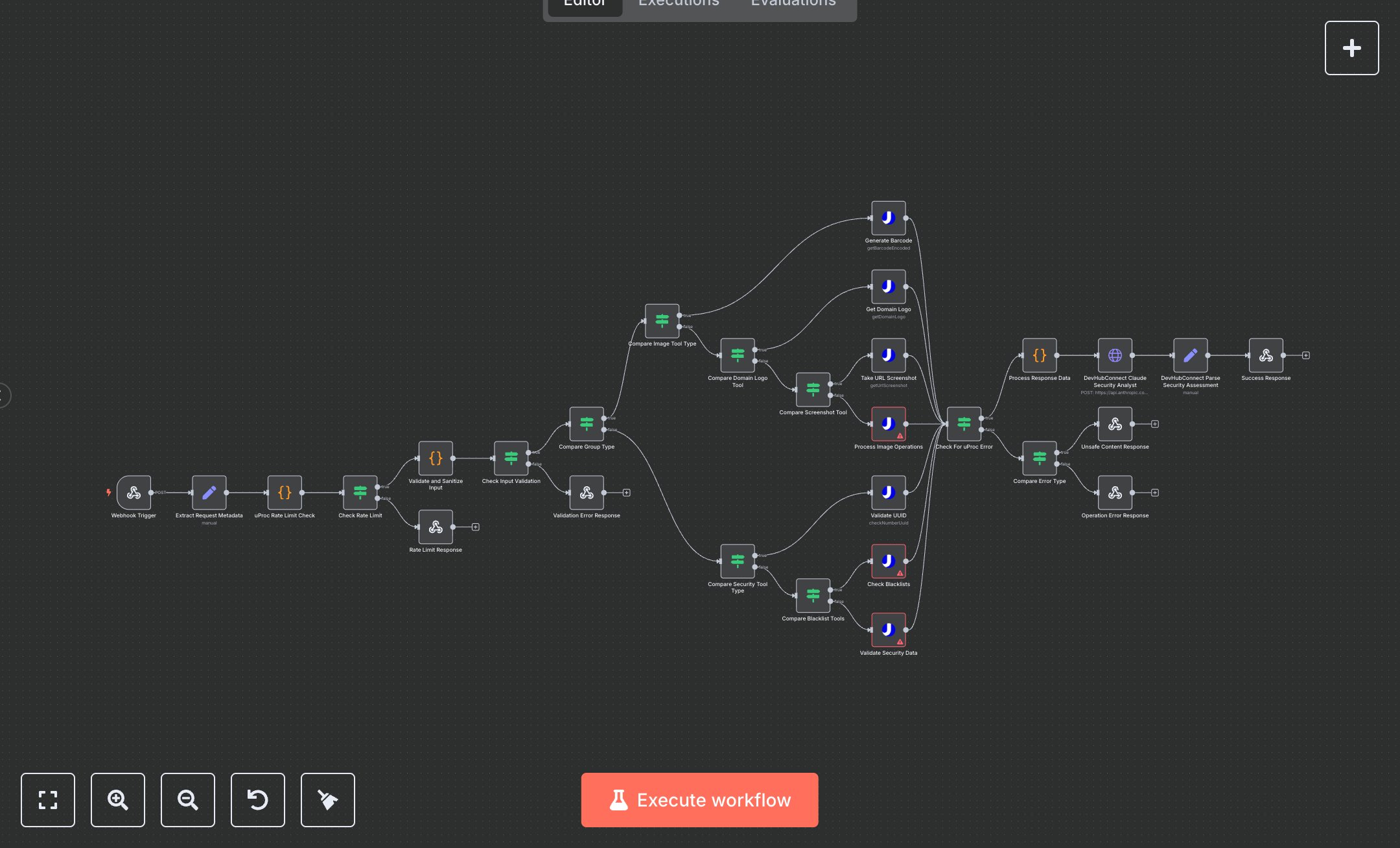This screenshot has height=848, width=1400.
Task: Select the Compare Error Type switch node
Action: [x=1040, y=458]
